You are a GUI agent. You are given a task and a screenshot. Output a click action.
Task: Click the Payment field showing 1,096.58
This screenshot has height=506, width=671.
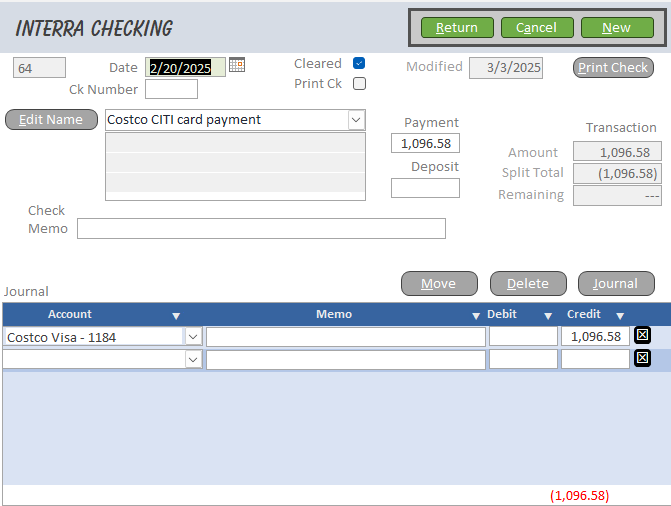(425, 143)
